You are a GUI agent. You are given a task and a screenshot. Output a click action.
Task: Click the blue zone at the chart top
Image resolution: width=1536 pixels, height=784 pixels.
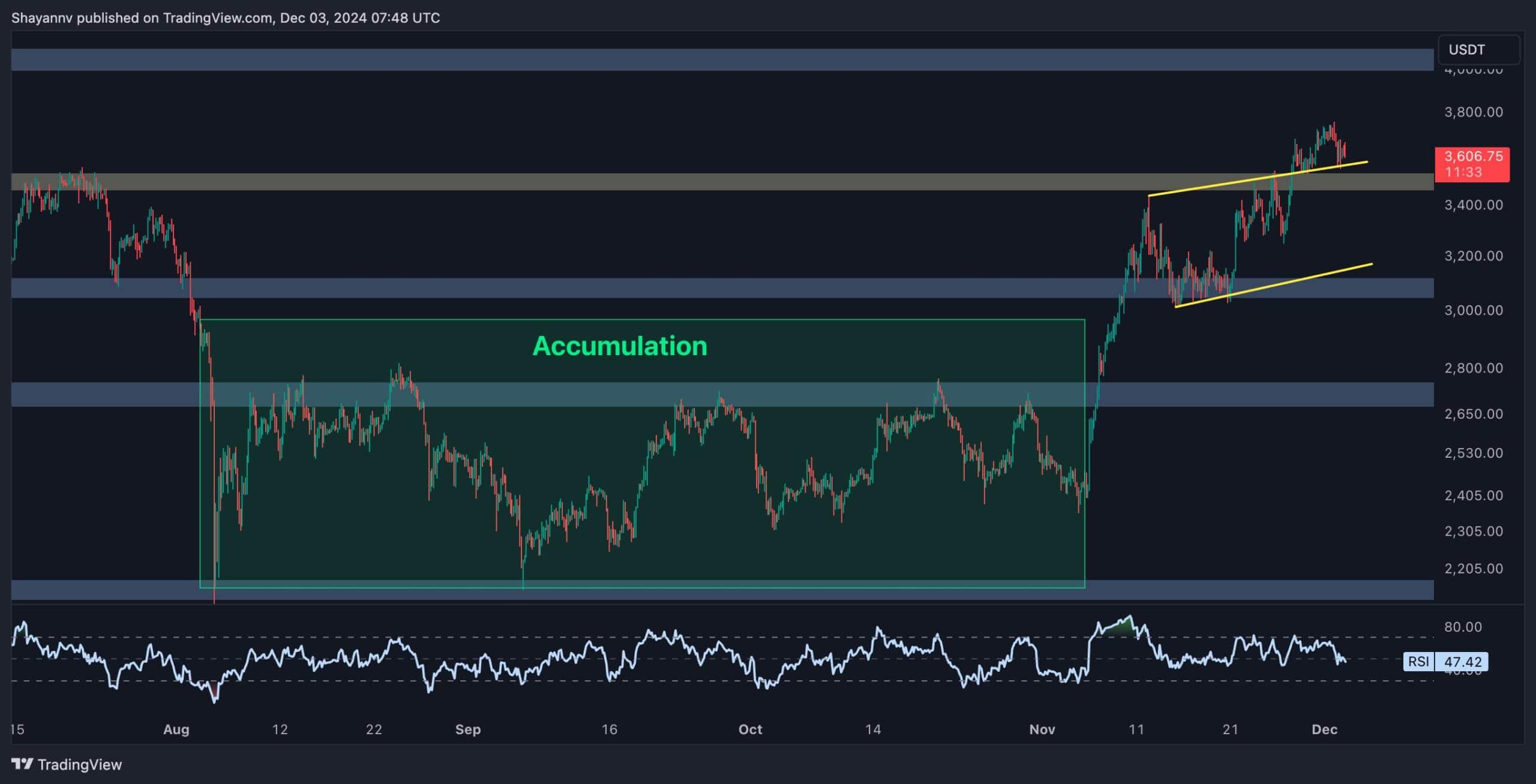pos(720,58)
